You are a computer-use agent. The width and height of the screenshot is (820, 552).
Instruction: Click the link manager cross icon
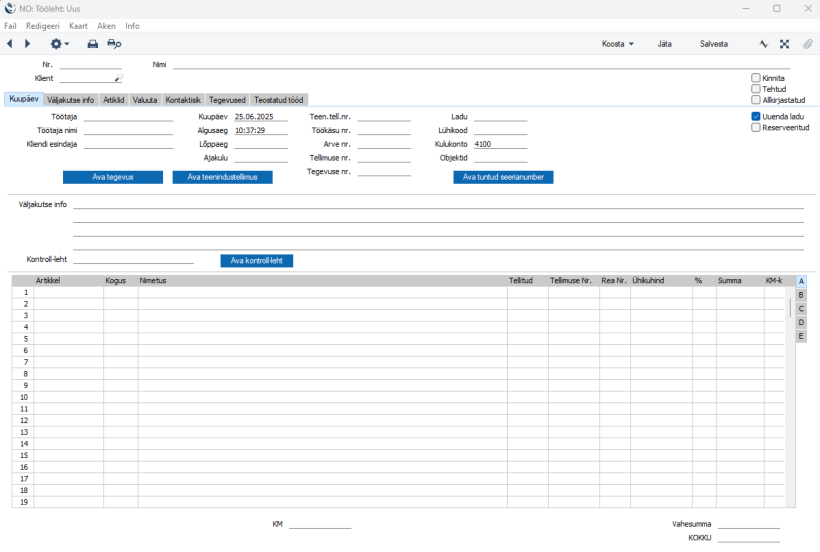coord(784,44)
